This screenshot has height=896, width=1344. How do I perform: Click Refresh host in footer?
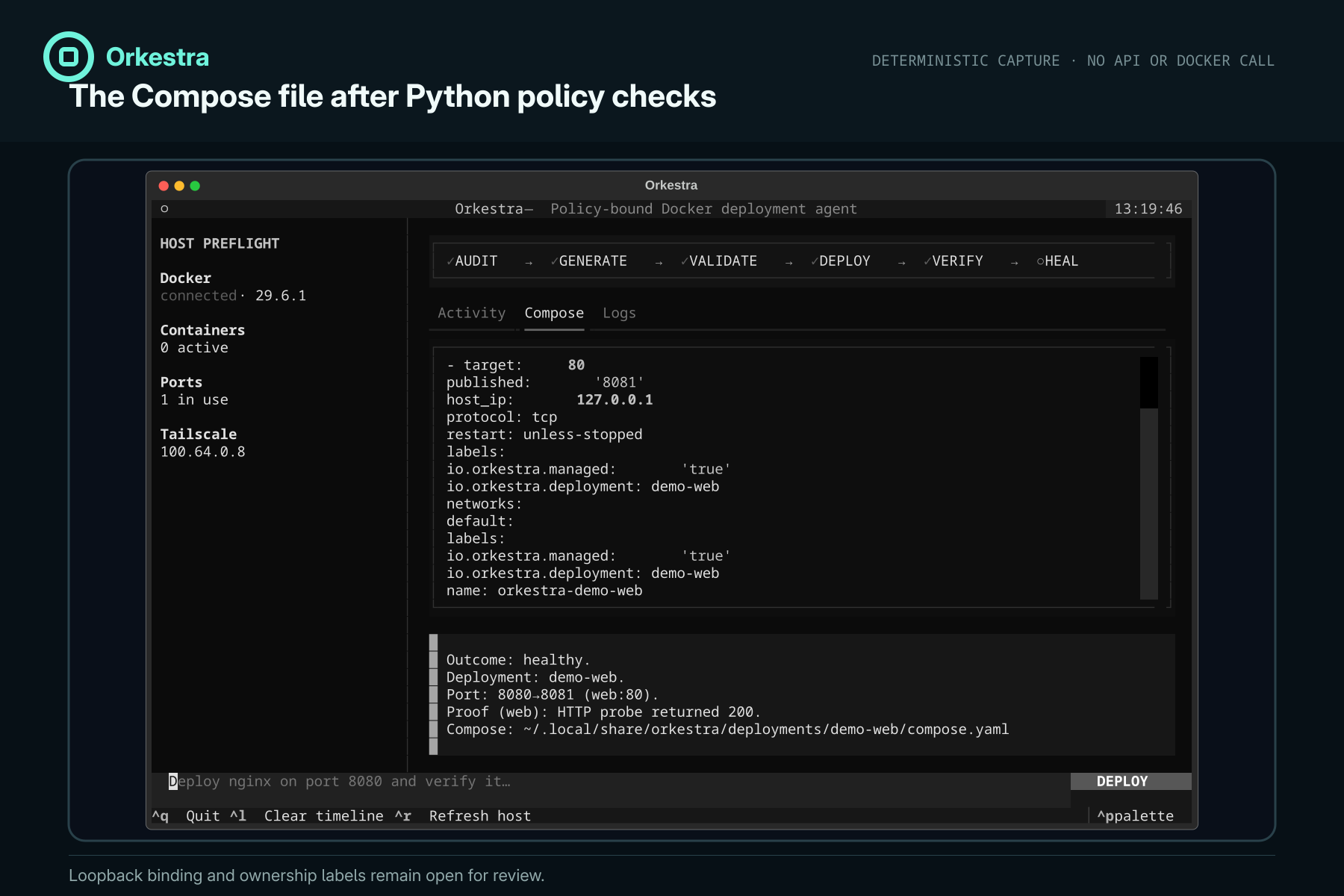(x=480, y=816)
